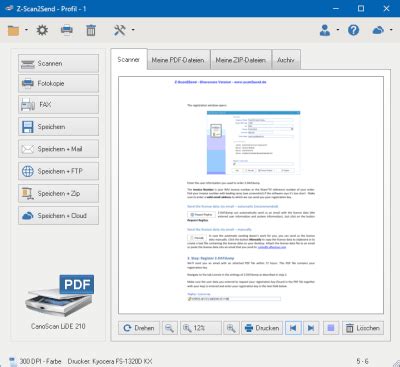Open the Archiv tab
Viewport: 400px width, 367px height.
(286, 60)
